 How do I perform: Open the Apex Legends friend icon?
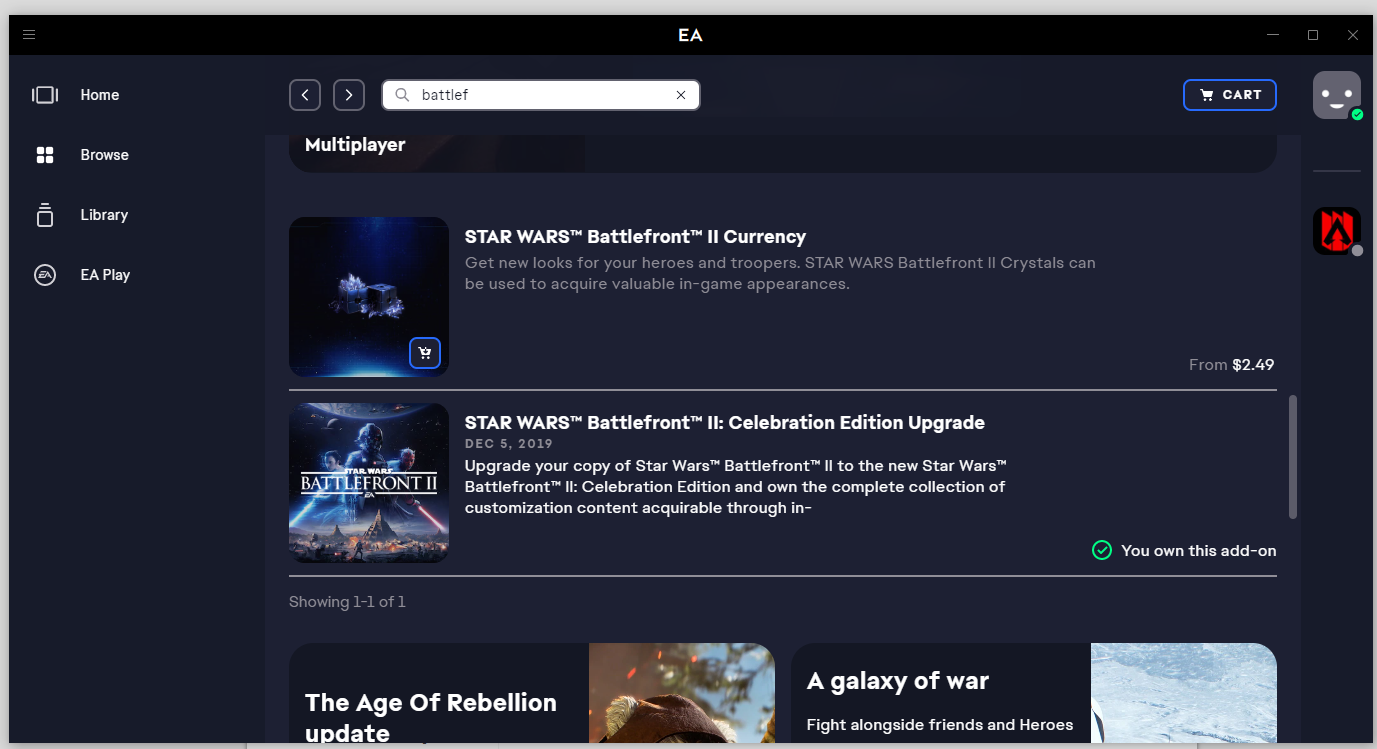(1337, 231)
